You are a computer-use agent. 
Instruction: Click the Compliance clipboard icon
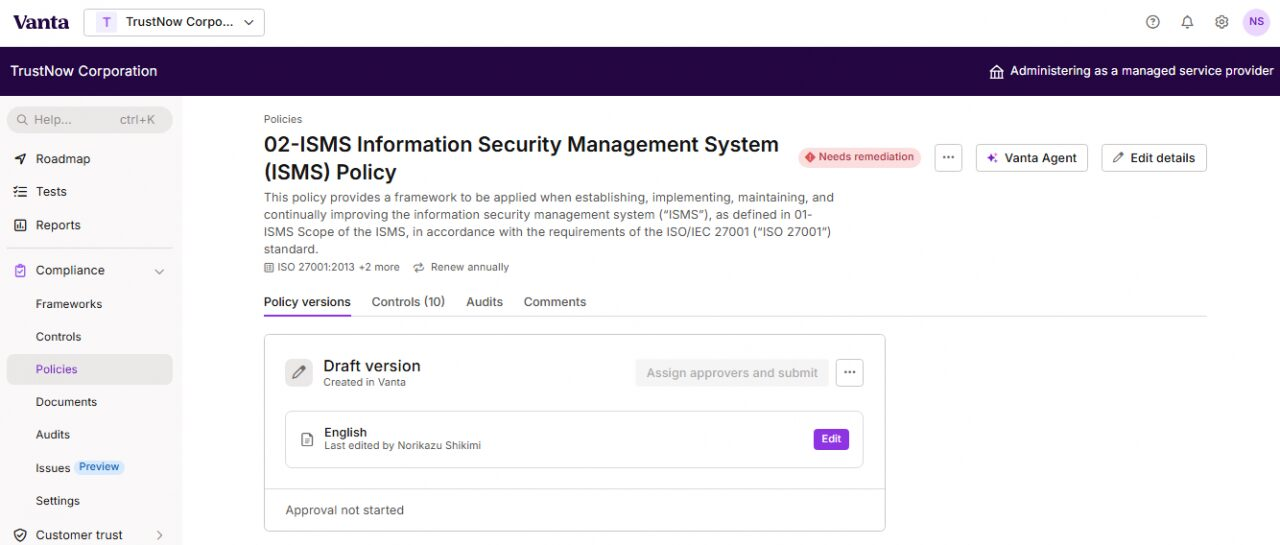[20, 271]
